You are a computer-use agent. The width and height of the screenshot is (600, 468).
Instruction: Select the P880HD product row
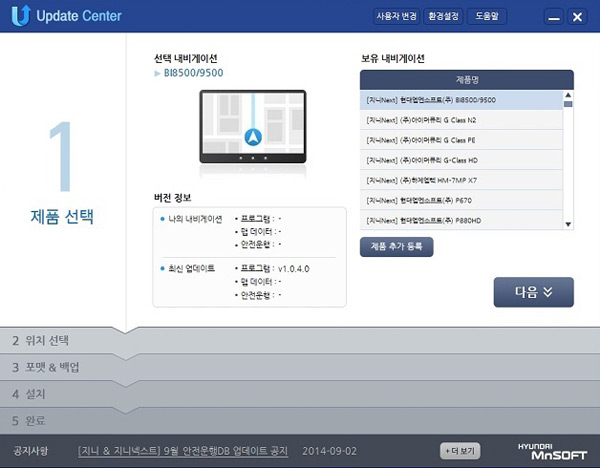[461, 220]
